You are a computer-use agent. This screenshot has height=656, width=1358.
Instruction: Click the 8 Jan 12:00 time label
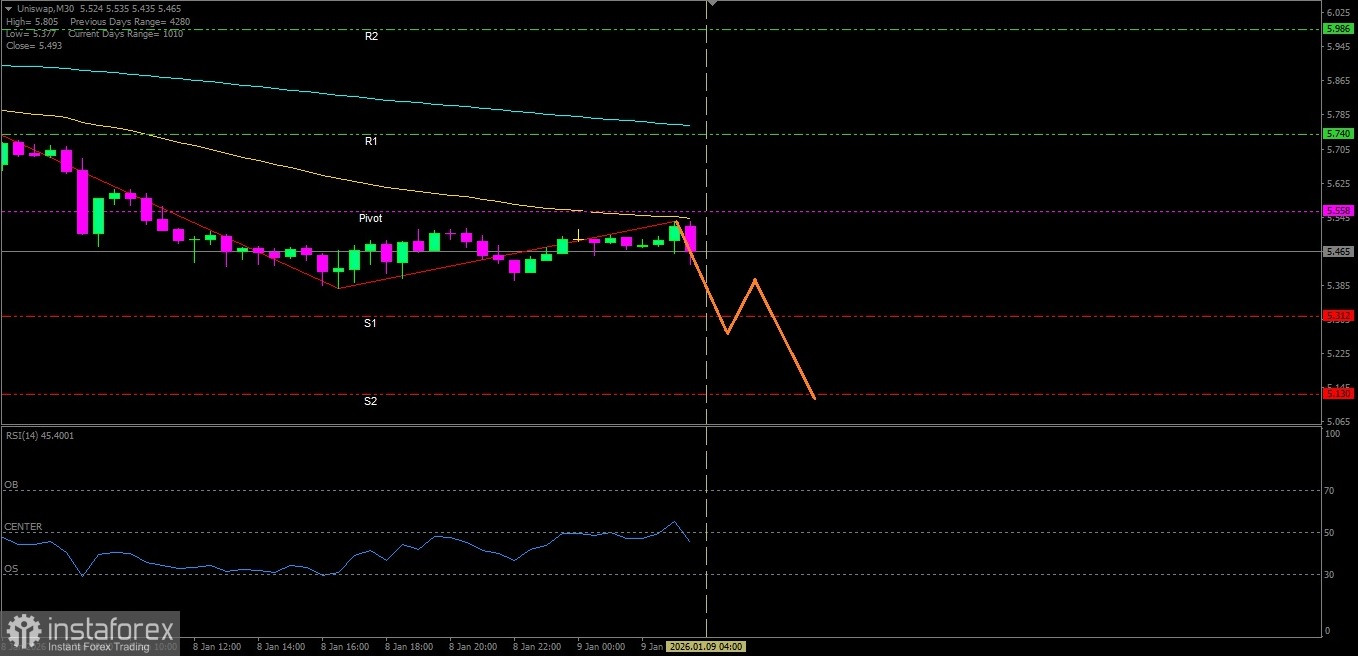[x=217, y=647]
